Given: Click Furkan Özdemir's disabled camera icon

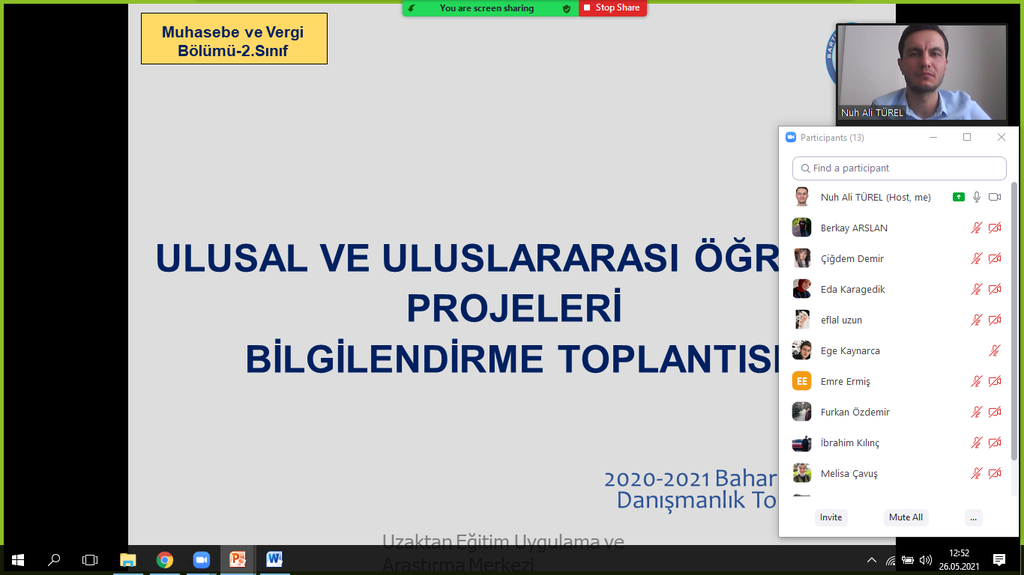Looking at the screenshot, I should tap(995, 412).
